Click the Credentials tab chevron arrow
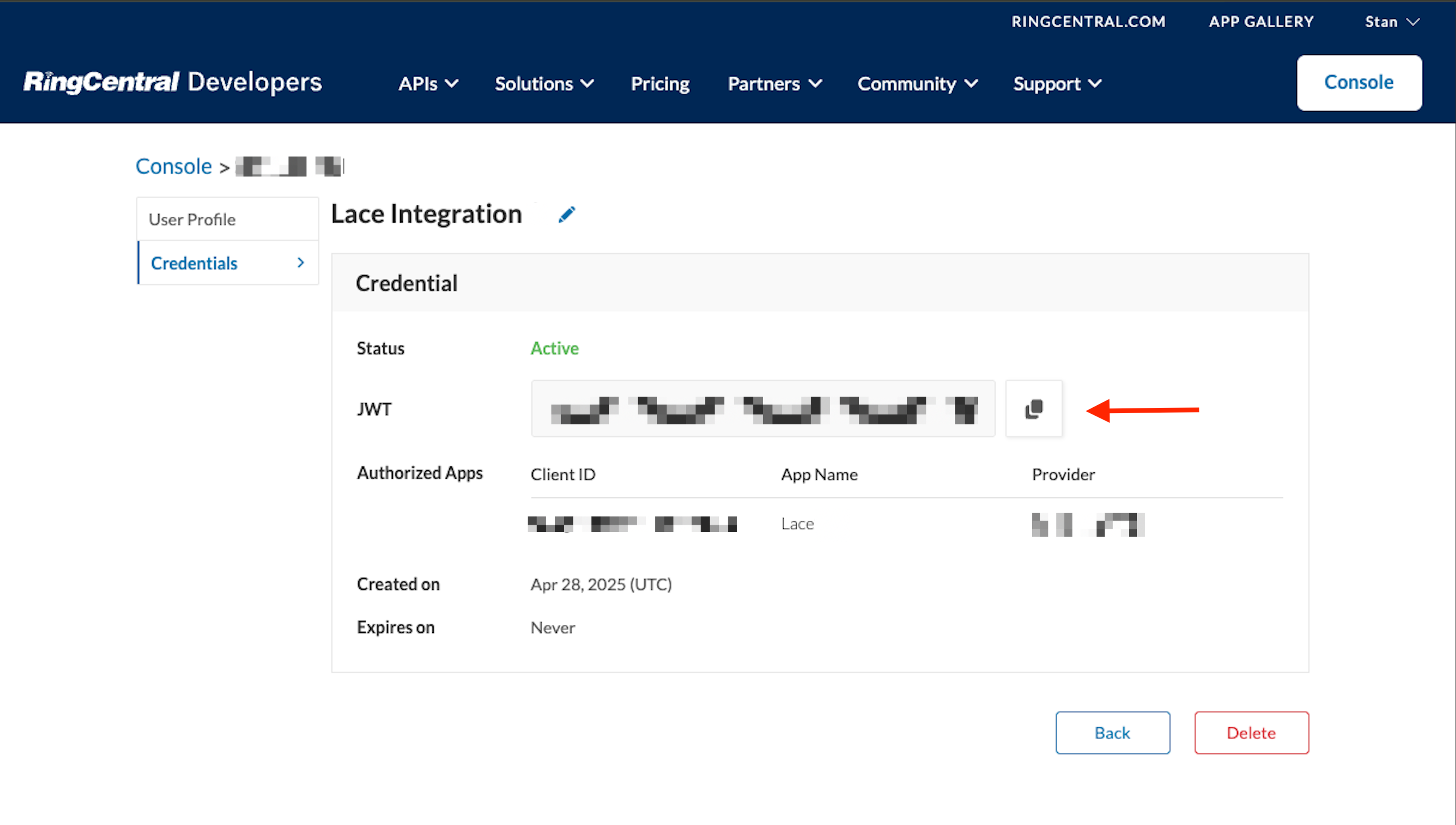The image size is (1456, 825). coord(301,263)
